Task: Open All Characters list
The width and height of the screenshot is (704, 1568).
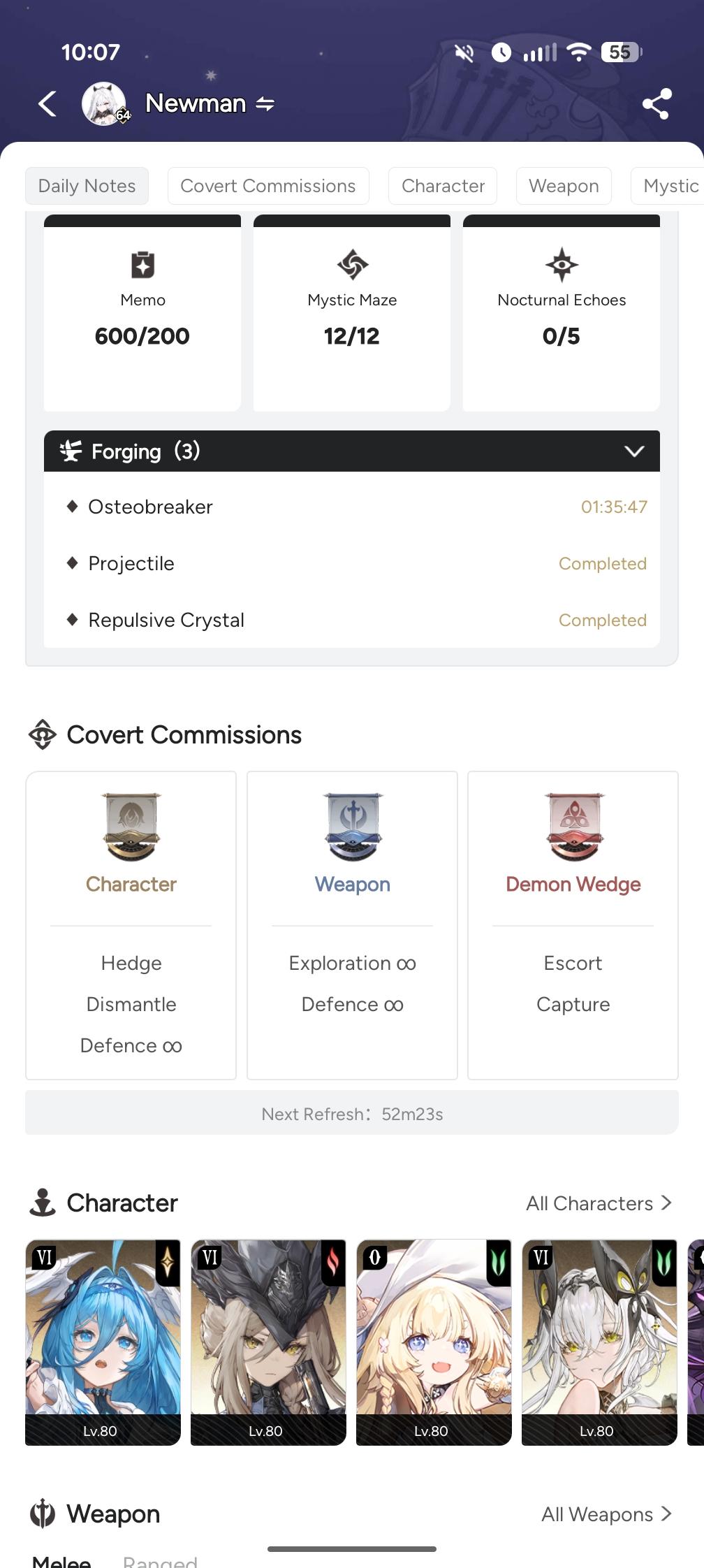Action: [599, 1203]
